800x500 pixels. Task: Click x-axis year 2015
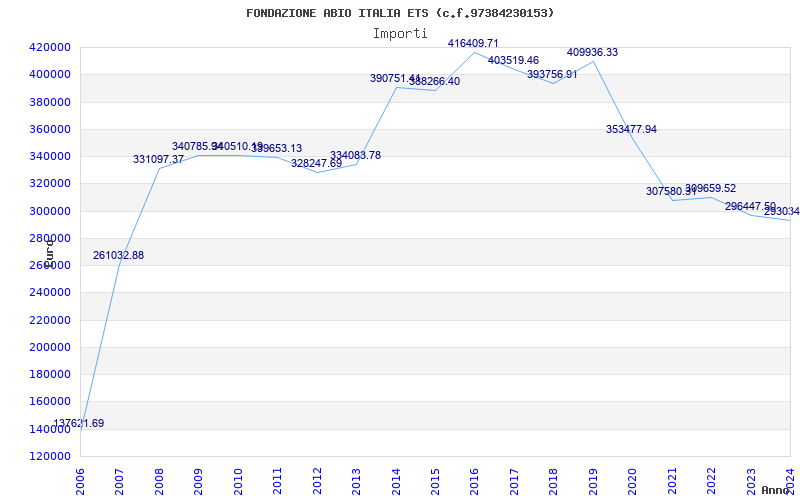(435, 482)
